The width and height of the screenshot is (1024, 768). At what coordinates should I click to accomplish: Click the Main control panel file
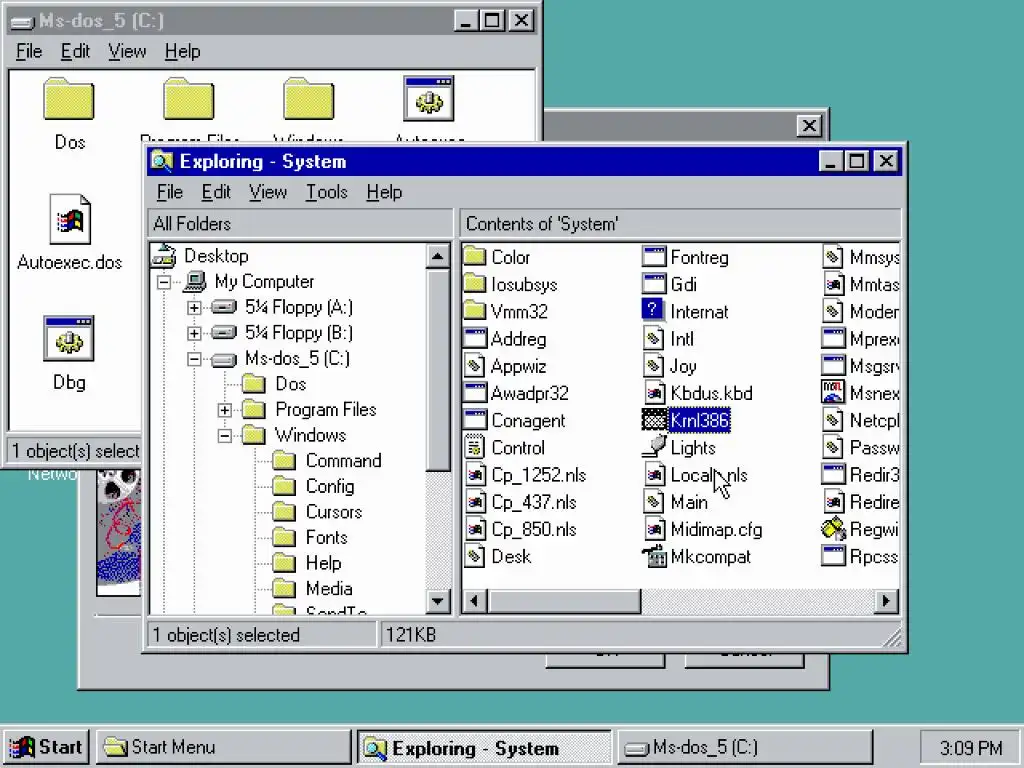click(x=689, y=502)
